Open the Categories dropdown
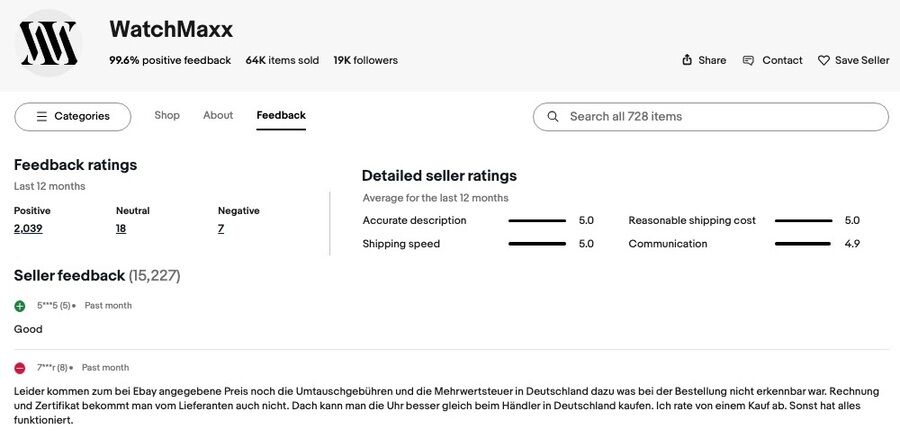Image resolution: width=900 pixels, height=438 pixels. [x=73, y=117]
